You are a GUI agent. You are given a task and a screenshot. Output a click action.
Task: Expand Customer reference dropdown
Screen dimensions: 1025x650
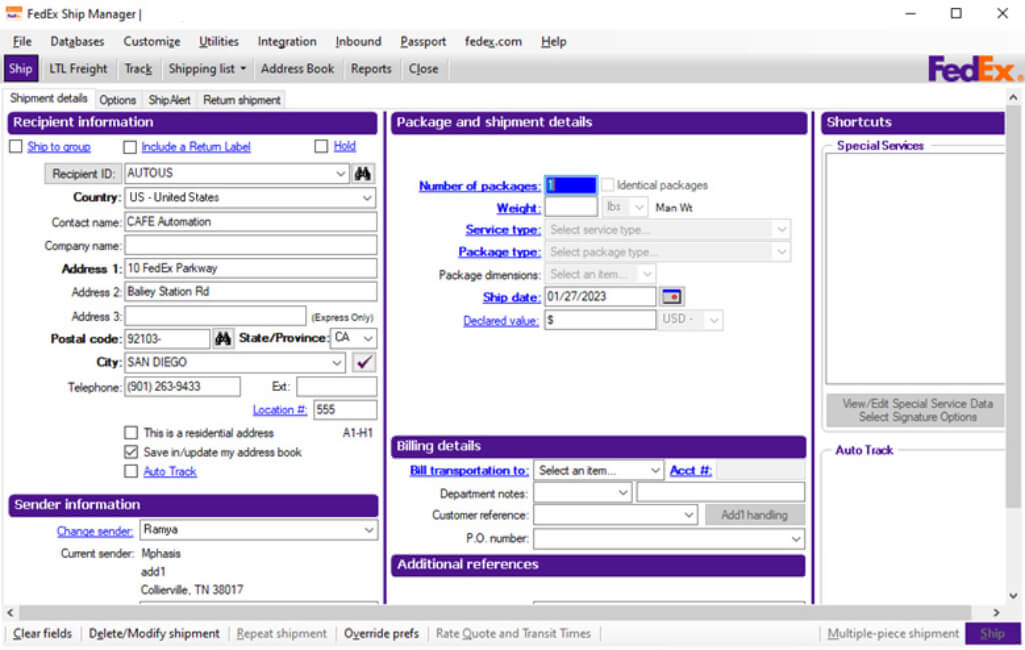point(688,515)
